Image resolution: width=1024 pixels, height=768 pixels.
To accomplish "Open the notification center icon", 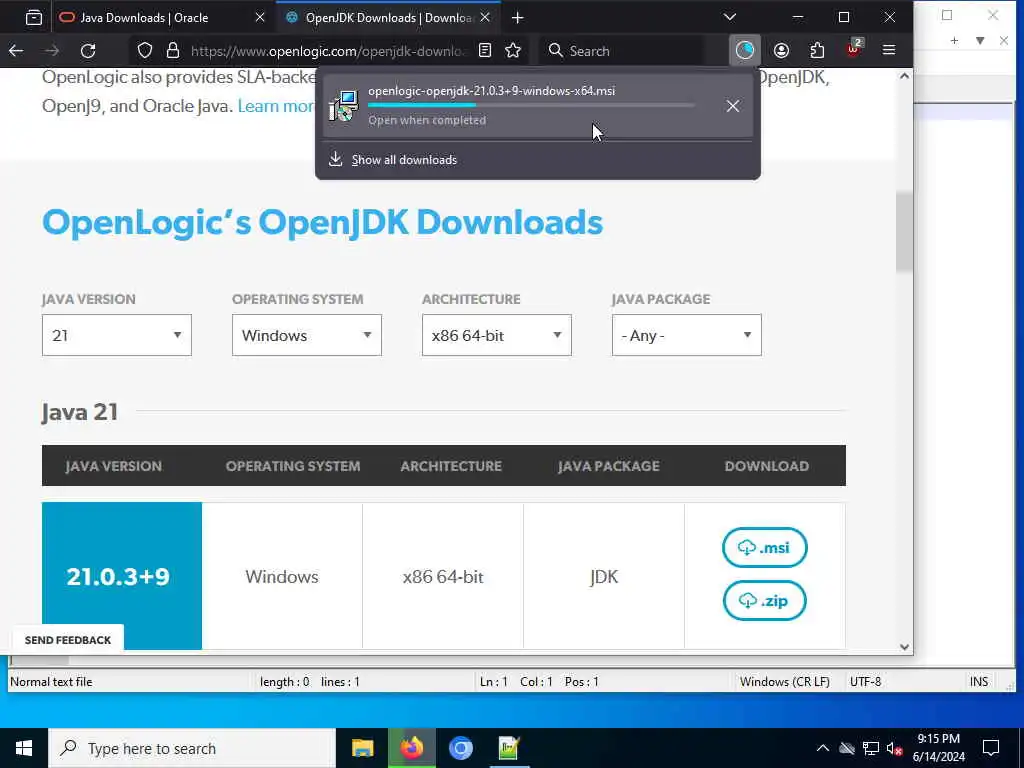I will (x=991, y=748).
